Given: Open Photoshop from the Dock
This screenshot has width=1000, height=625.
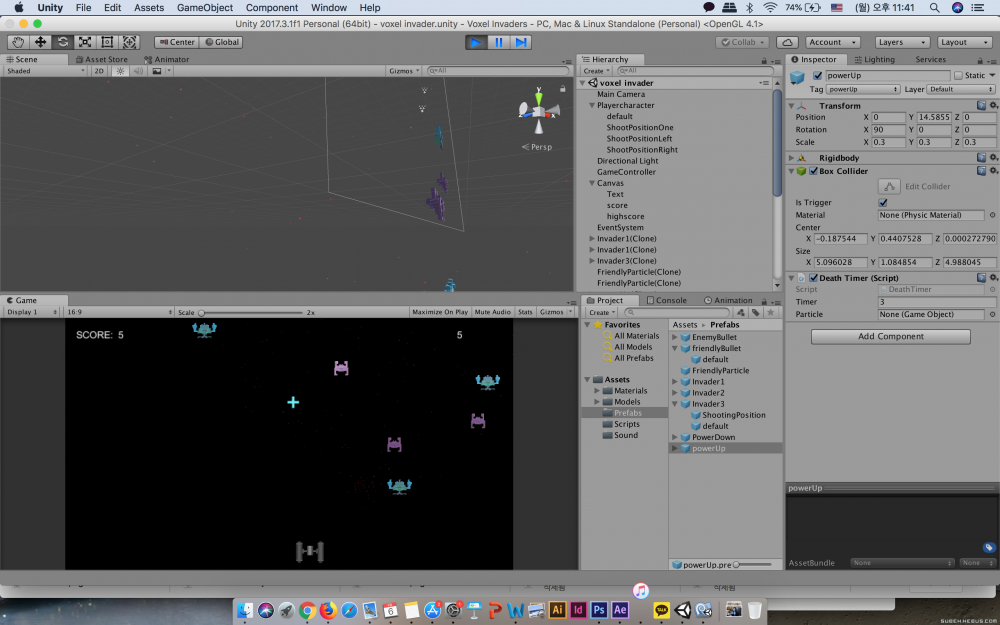Looking at the screenshot, I should tap(598, 610).
